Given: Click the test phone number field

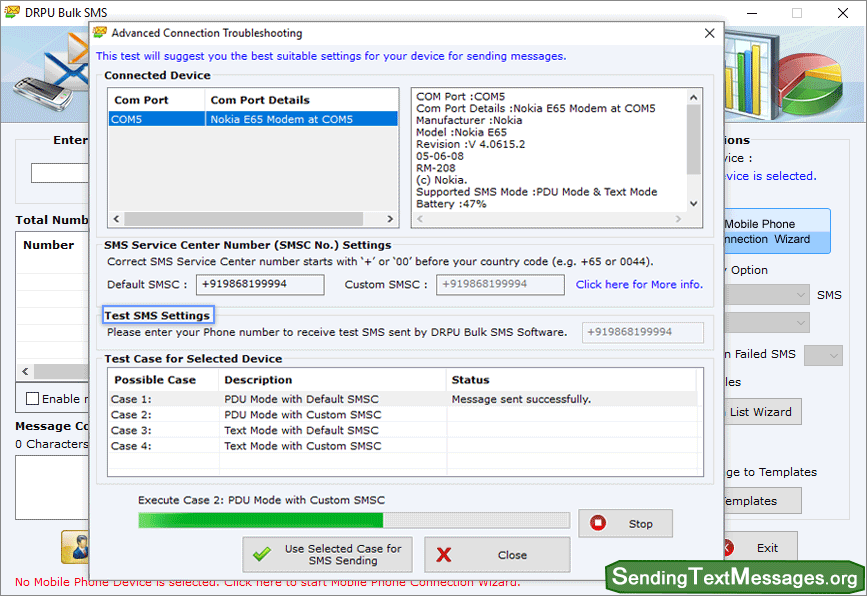Looking at the screenshot, I should (643, 332).
